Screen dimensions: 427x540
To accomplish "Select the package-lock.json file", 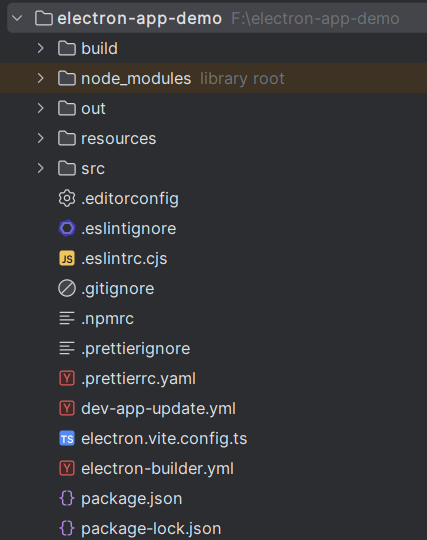I will [x=151, y=529].
